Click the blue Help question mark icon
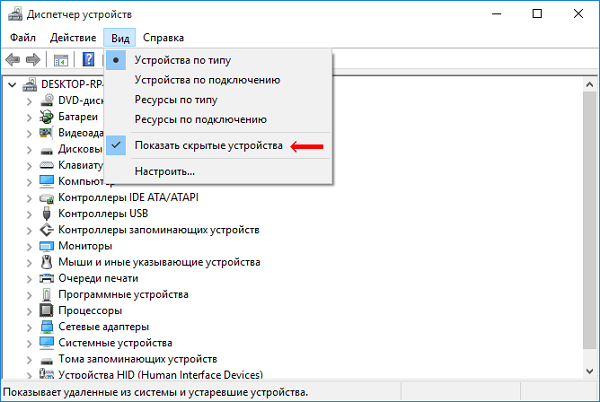This screenshot has width=600, height=402. click(x=88, y=60)
